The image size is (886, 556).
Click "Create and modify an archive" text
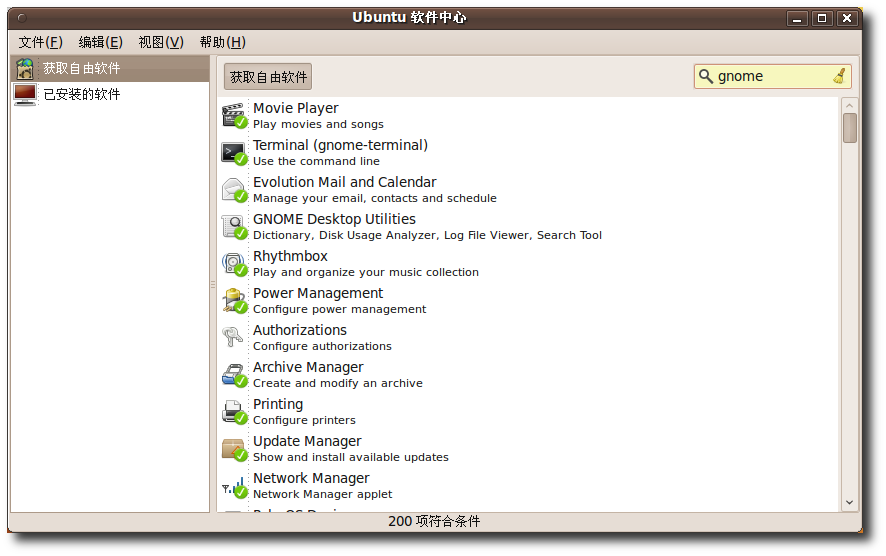click(338, 383)
